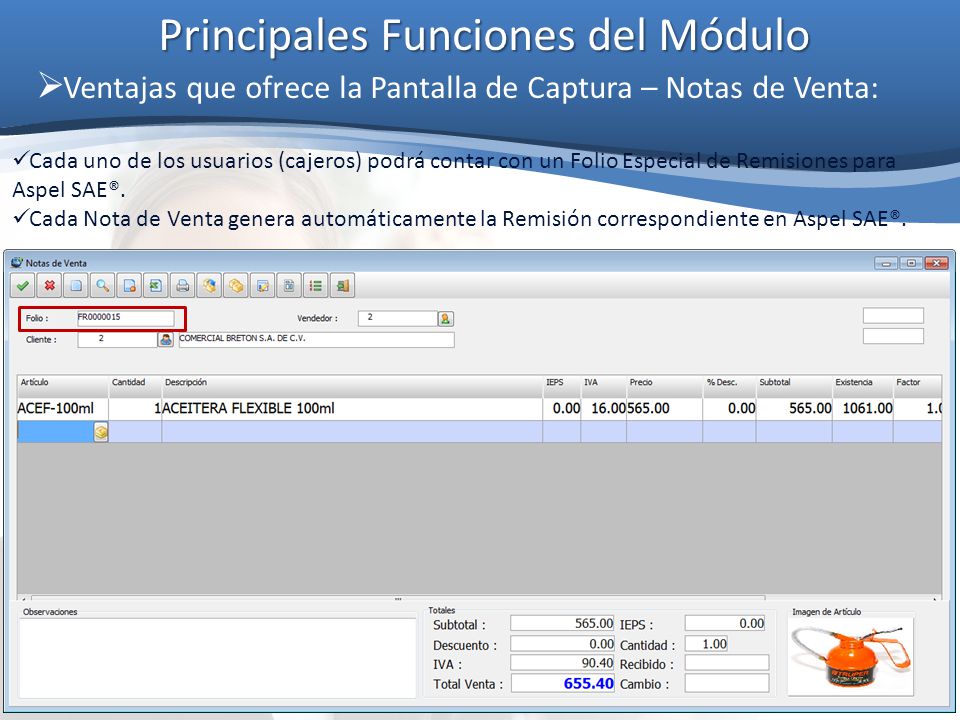Click the document with orange badge icon
Viewport: 960px width, 720px height.
(x=129, y=286)
